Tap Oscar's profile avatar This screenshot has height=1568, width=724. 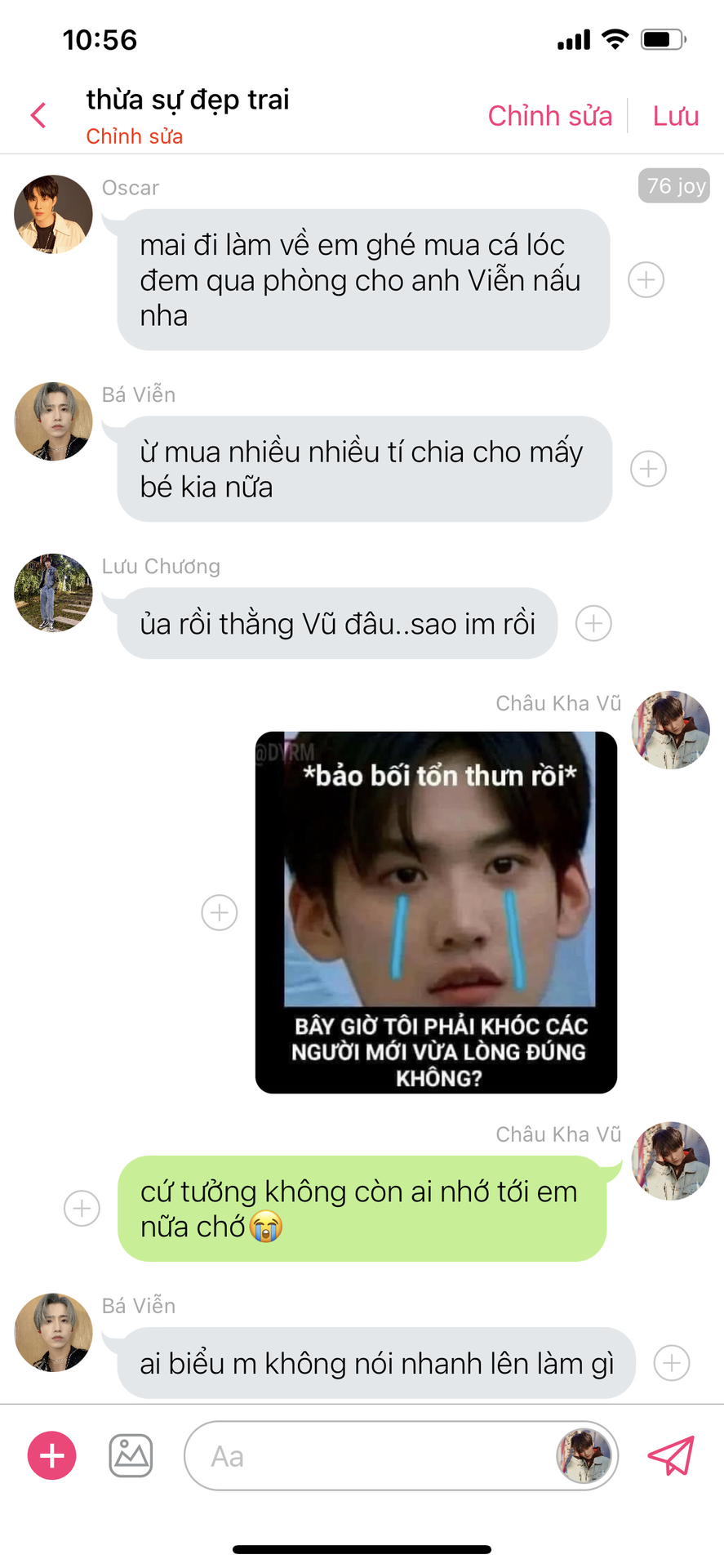point(53,214)
